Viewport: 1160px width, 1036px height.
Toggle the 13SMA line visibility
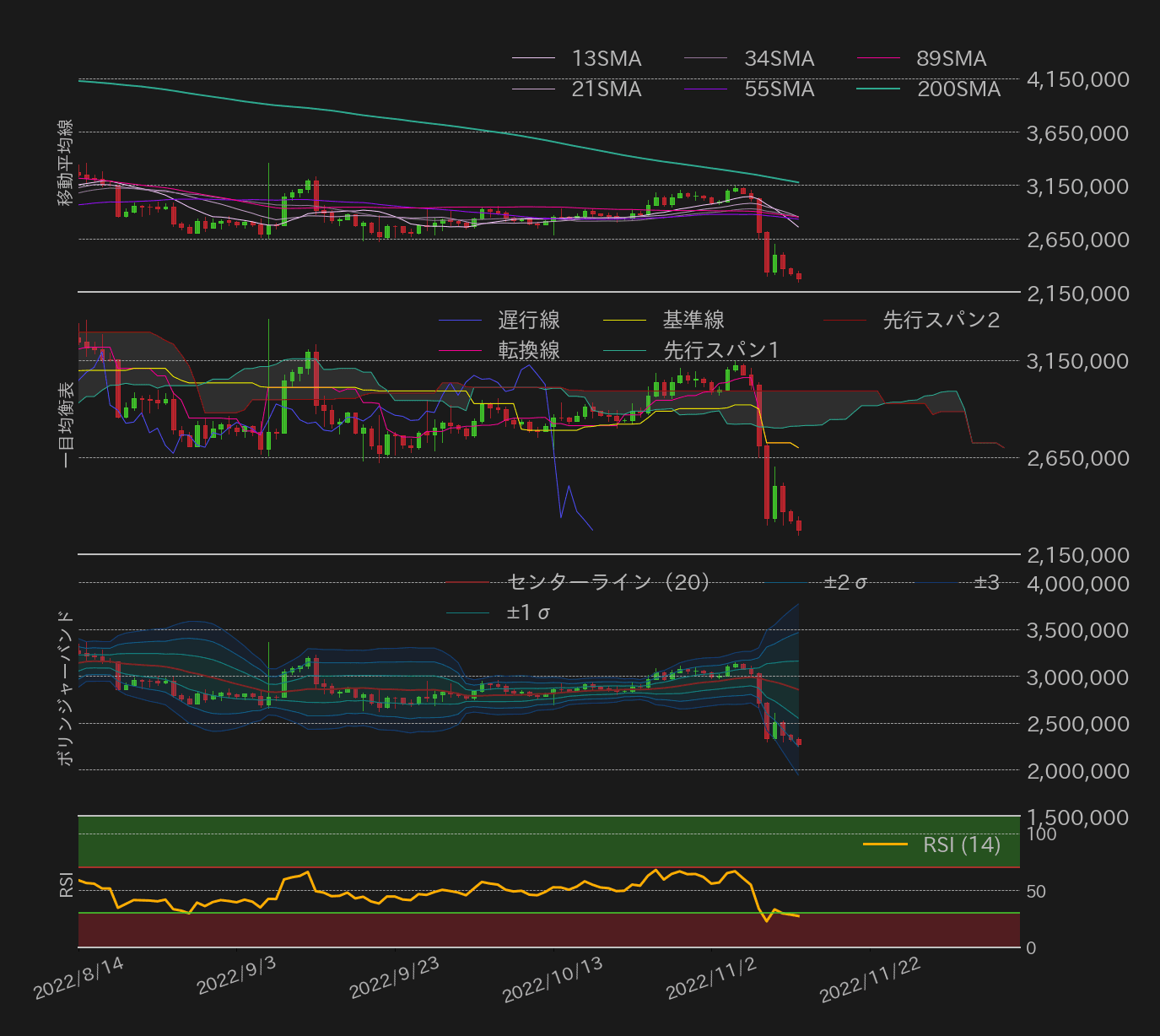click(x=531, y=58)
